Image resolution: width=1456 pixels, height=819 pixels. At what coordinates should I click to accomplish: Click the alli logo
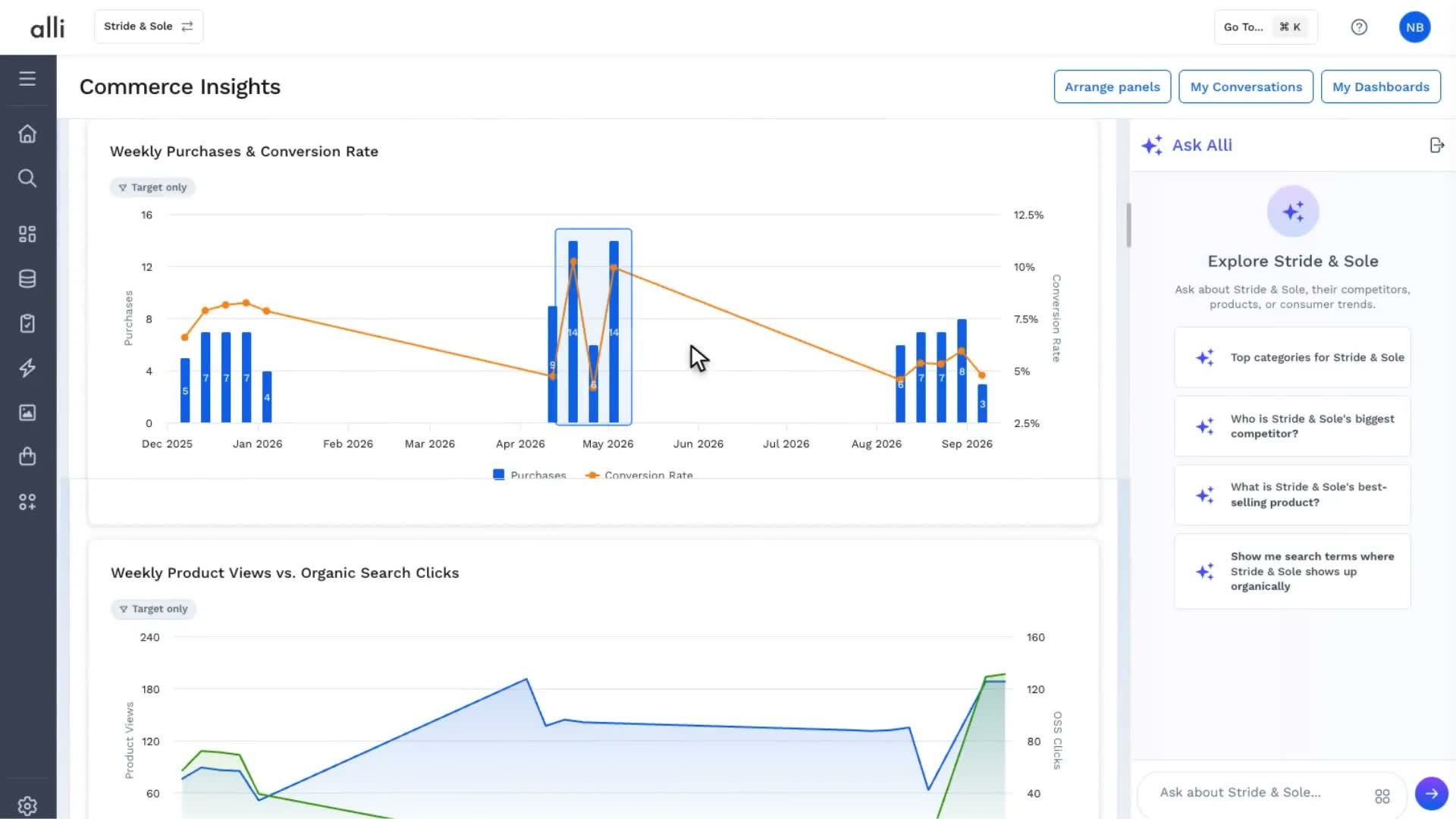(47, 27)
